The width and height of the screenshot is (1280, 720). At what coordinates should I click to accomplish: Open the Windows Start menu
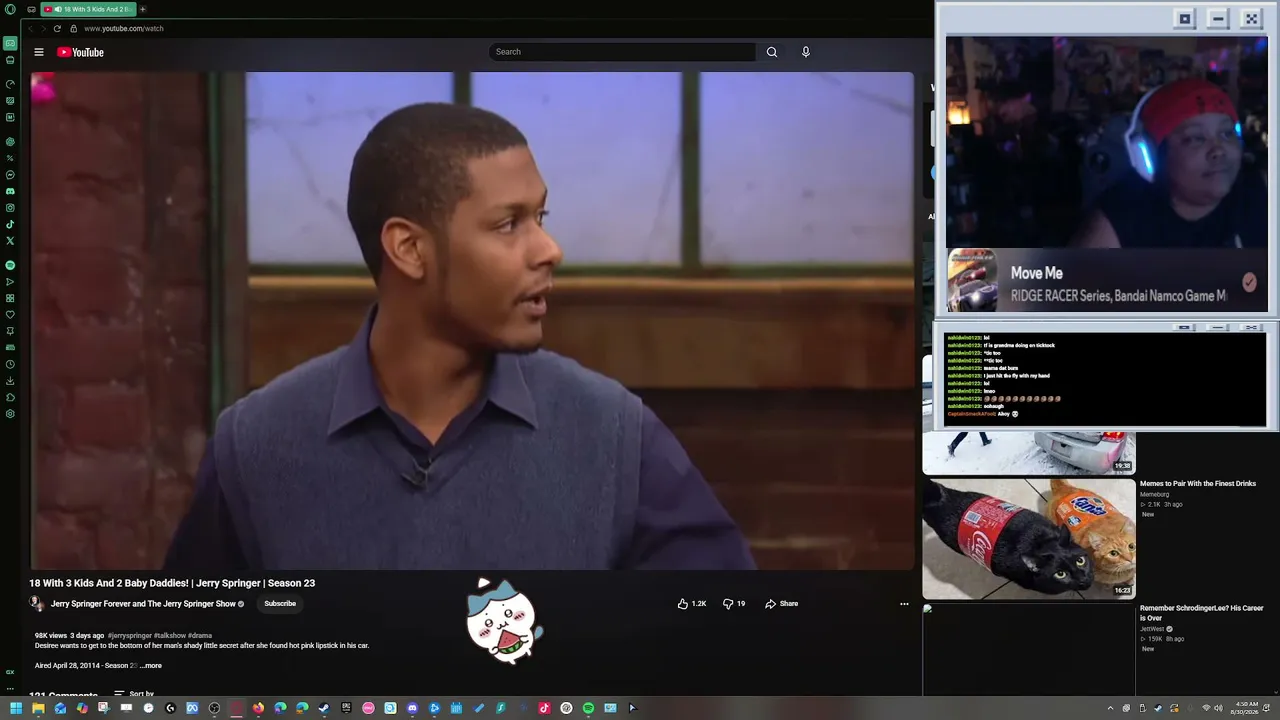click(x=16, y=708)
